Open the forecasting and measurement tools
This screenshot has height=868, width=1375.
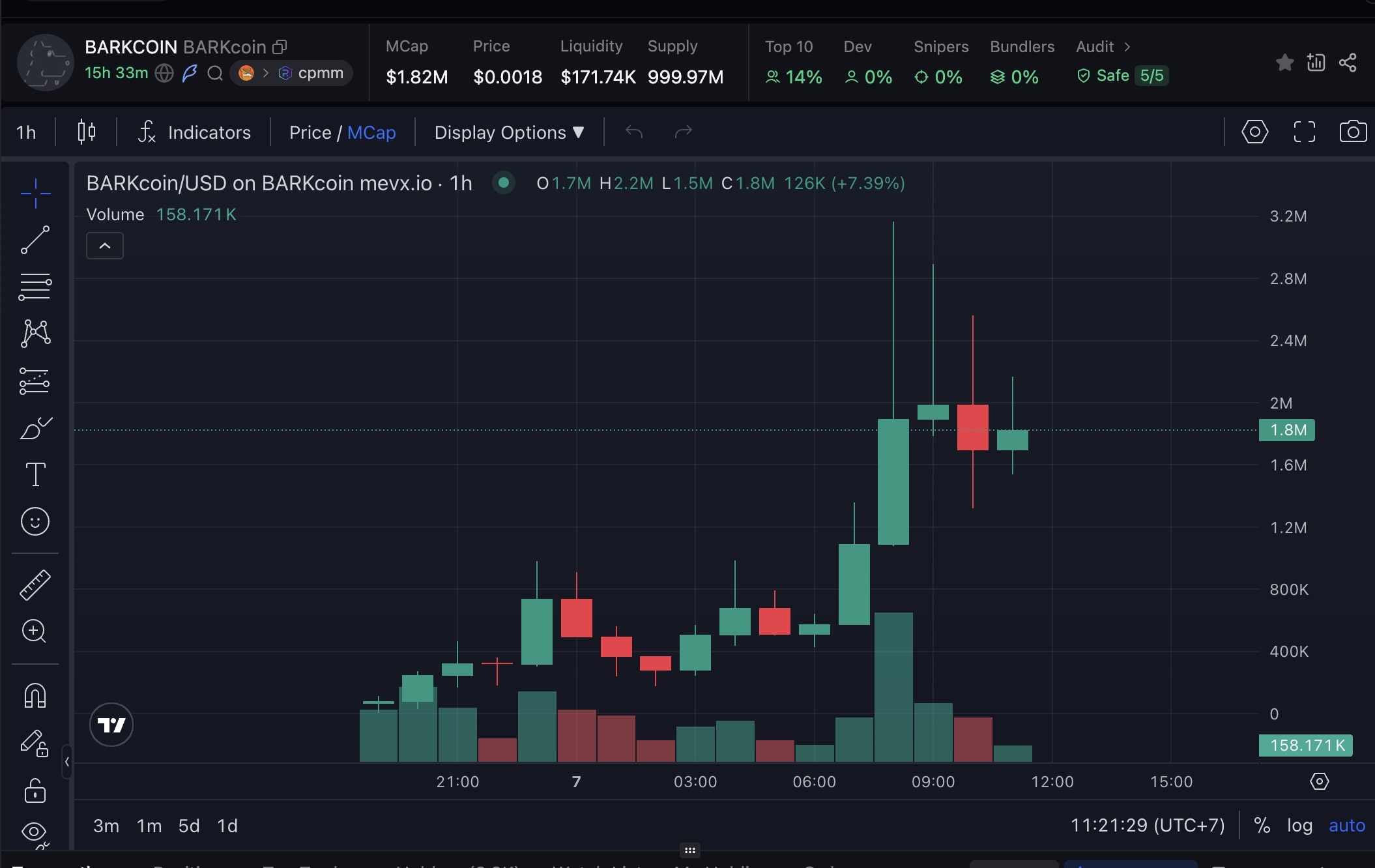coord(35,381)
